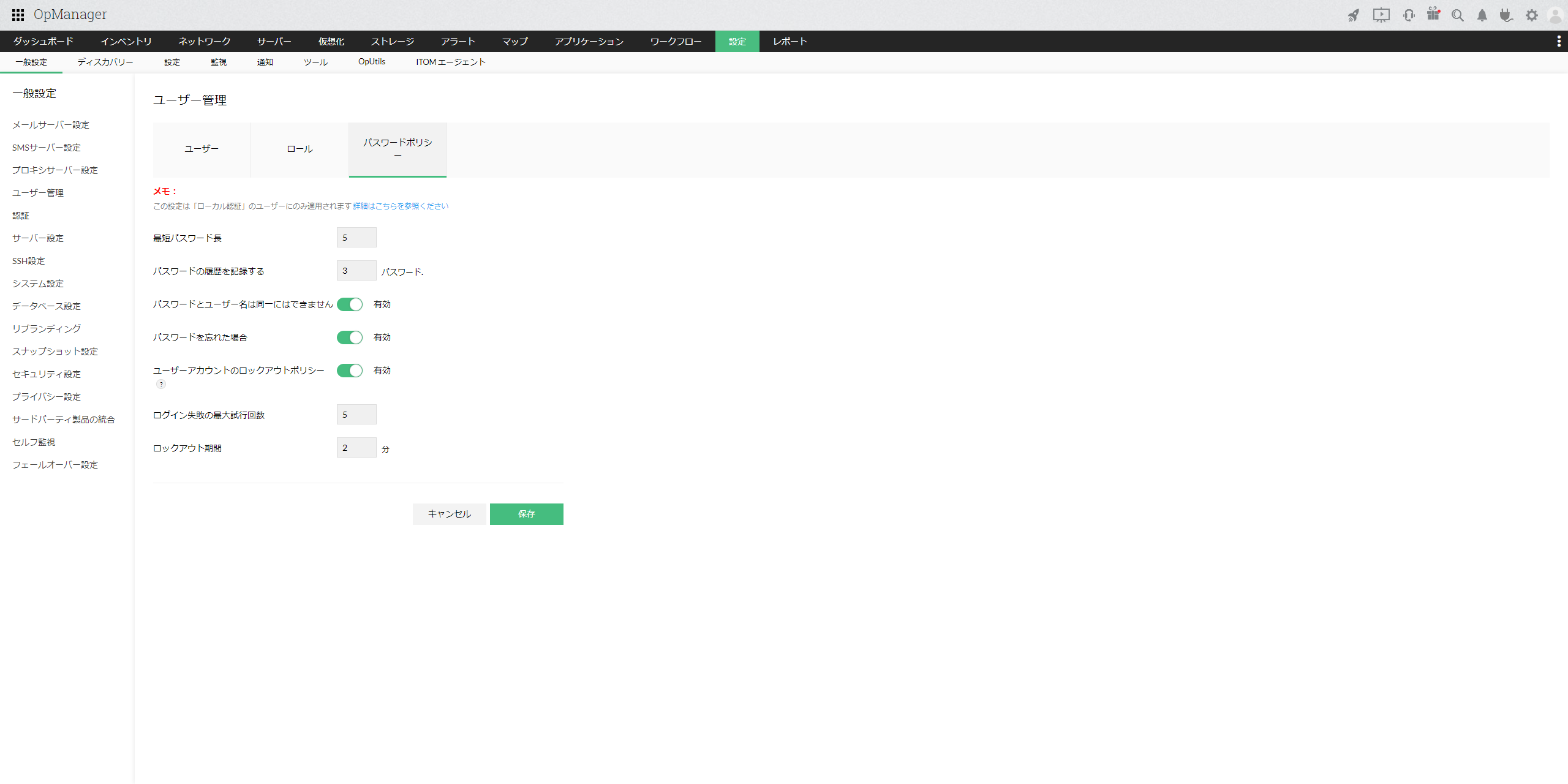
Task: Open the app grid launcher icon
Action: [18, 15]
